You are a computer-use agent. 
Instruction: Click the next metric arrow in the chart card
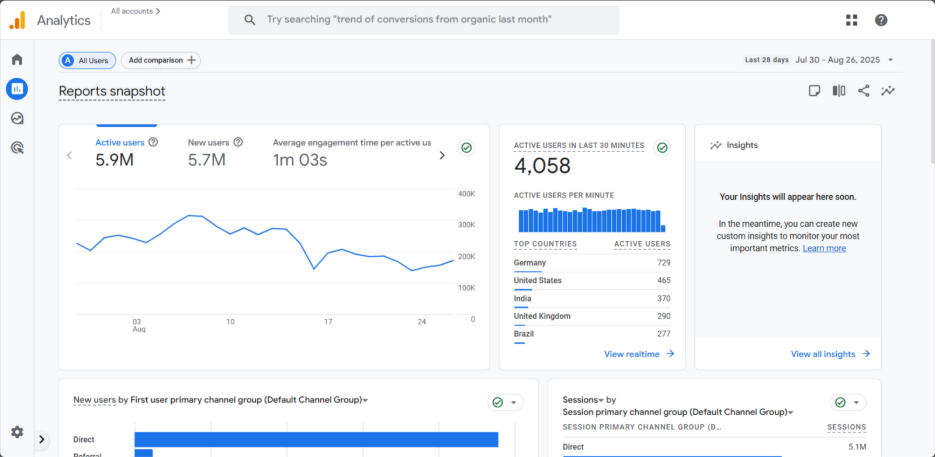pos(442,156)
